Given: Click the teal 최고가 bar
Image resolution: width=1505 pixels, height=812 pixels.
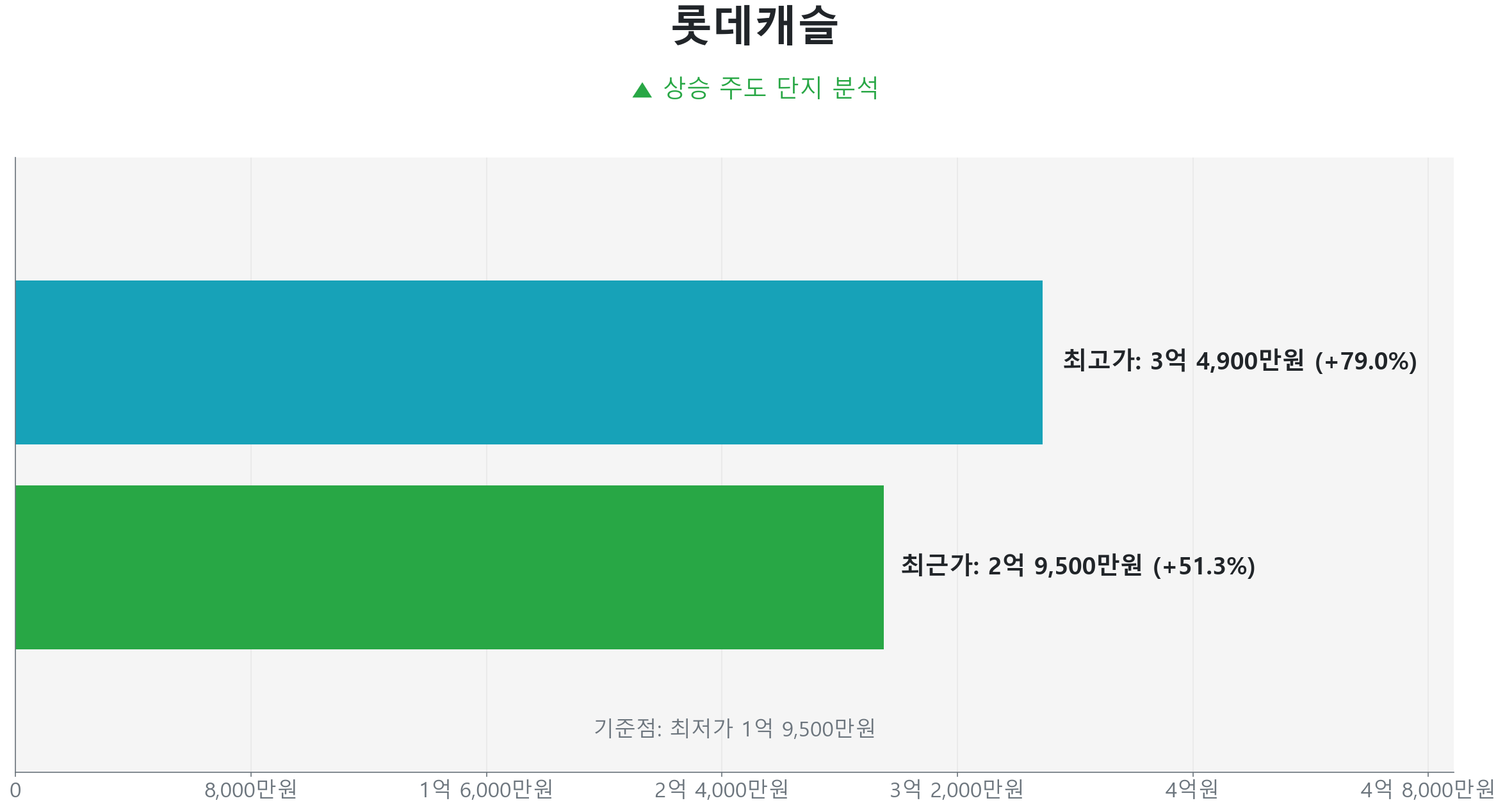Looking at the screenshot, I should click(528, 362).
